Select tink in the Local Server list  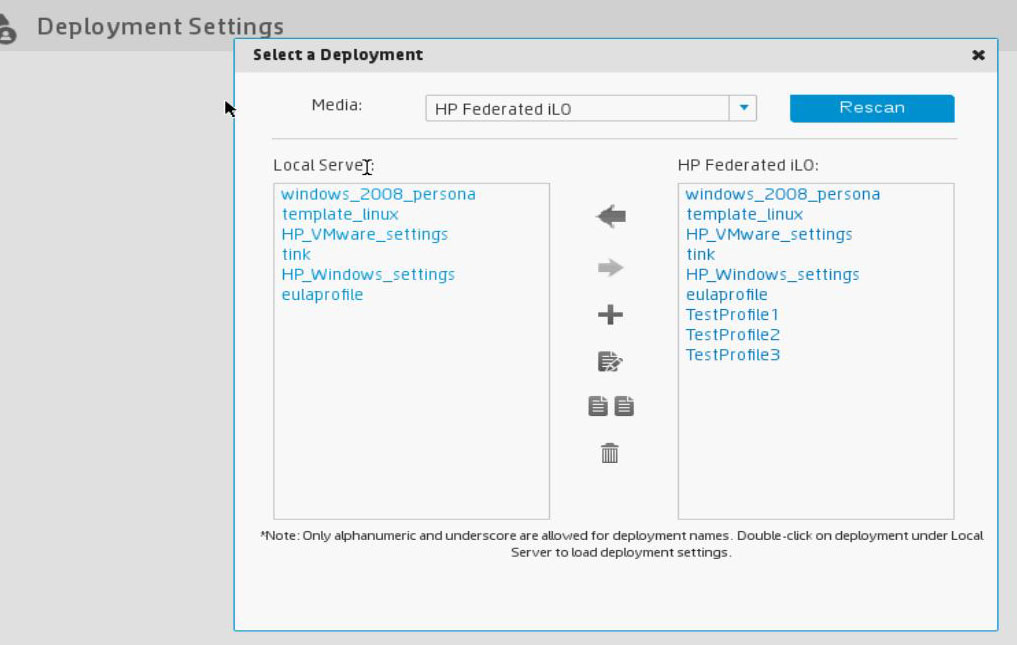click(x=296, y=254)
